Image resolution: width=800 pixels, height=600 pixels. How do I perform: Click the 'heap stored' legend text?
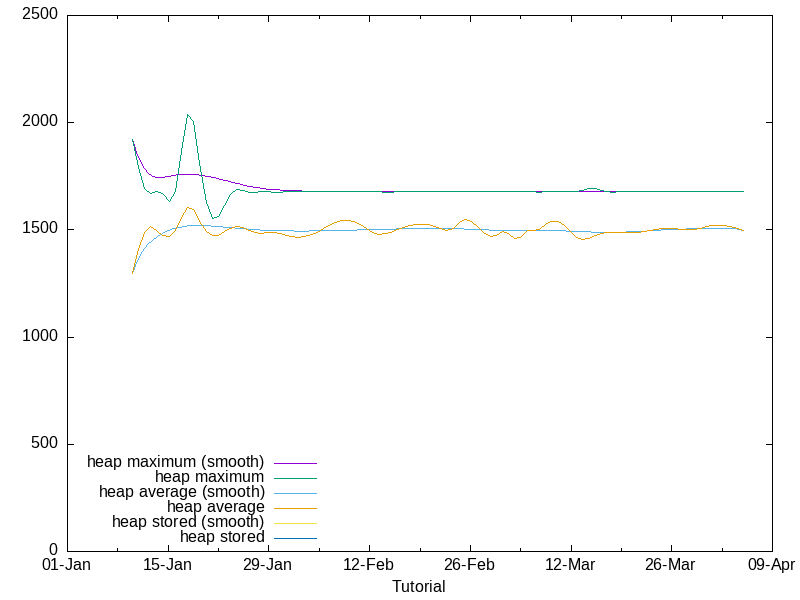click(x=222, y=537)
